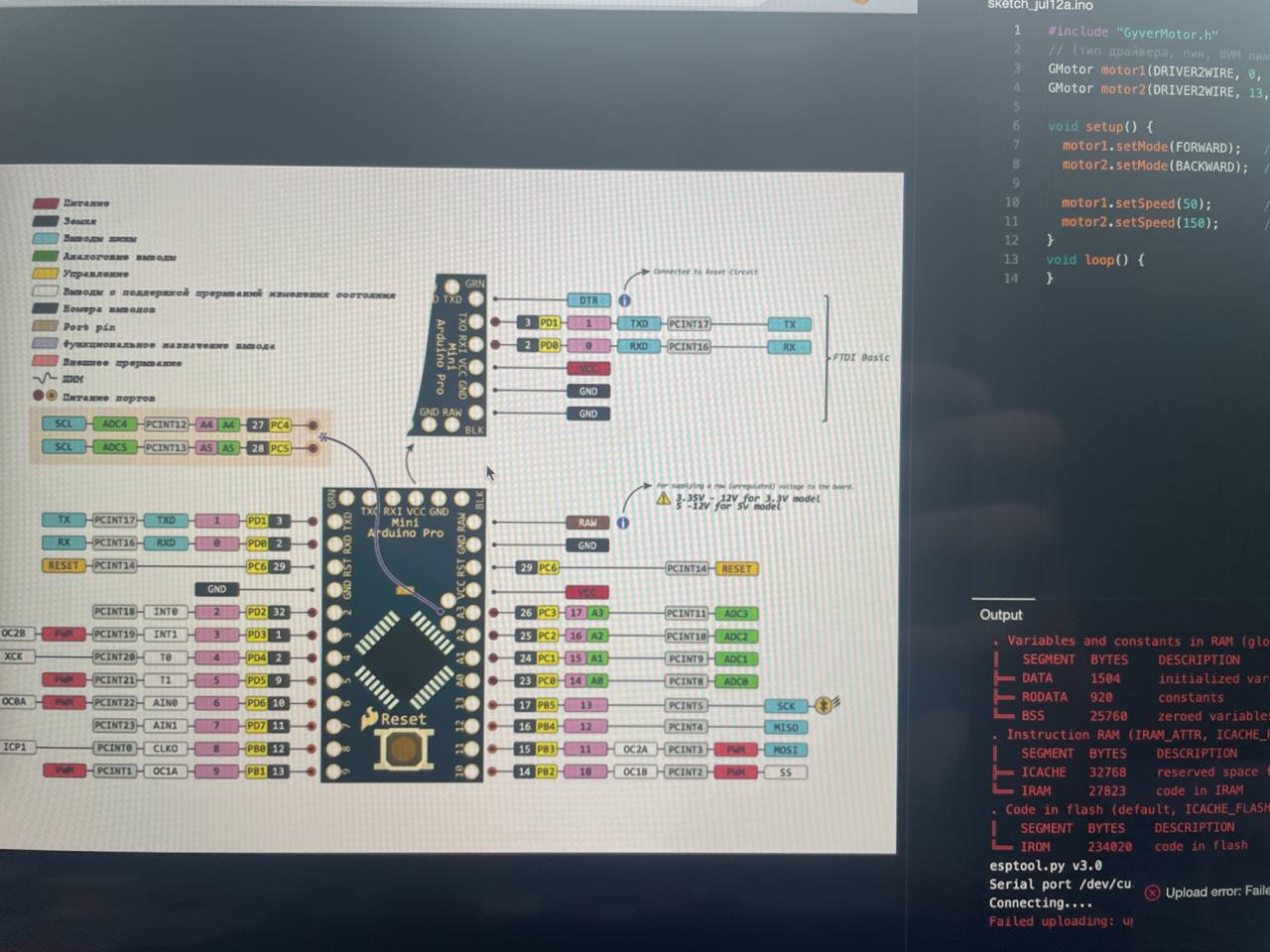Click the PCINT13 label
The height and width of the screenshot is (952, 1270).
click(166, 447)
